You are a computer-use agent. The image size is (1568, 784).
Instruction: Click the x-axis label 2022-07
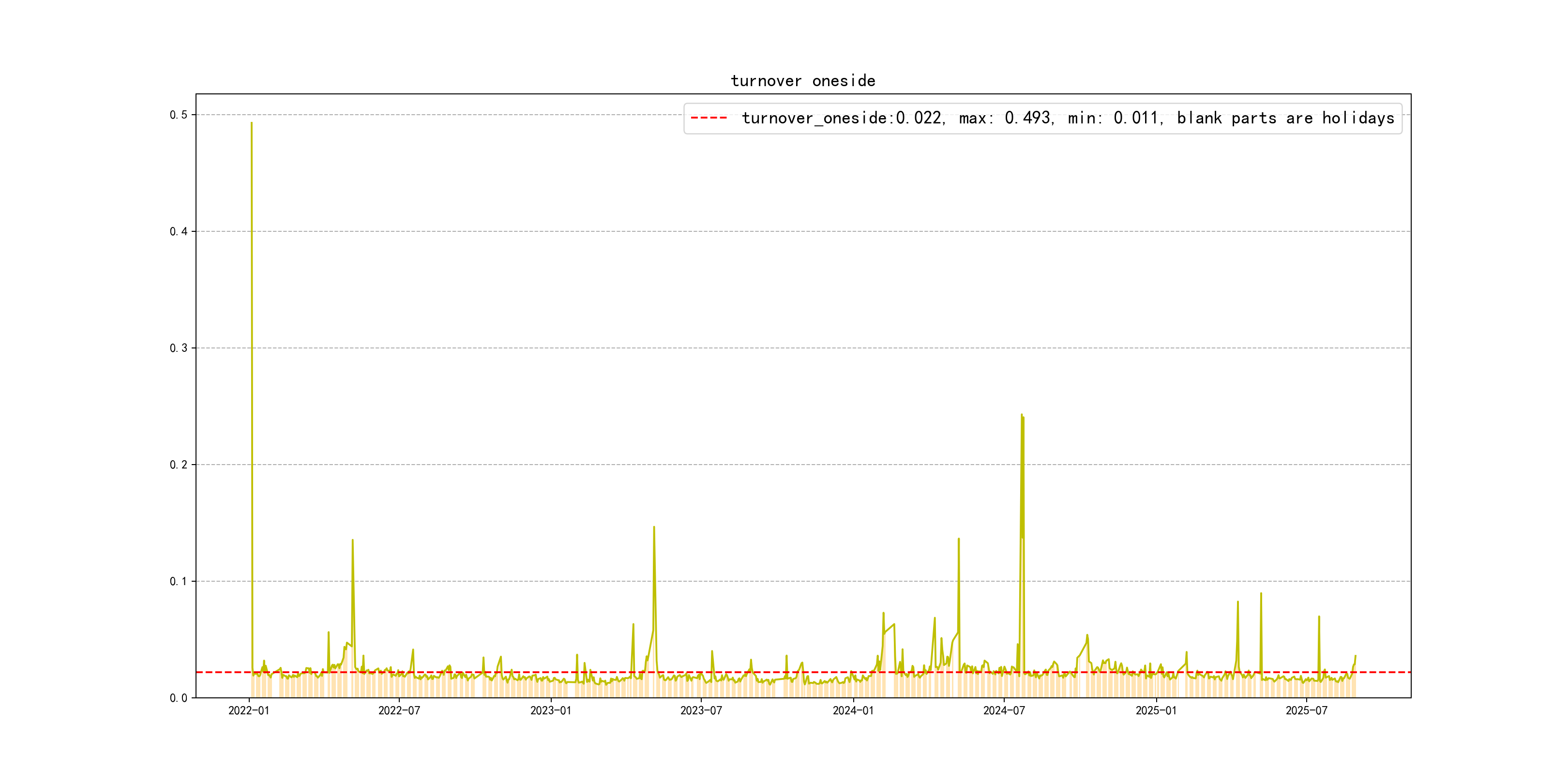click(x=399, y=710)
